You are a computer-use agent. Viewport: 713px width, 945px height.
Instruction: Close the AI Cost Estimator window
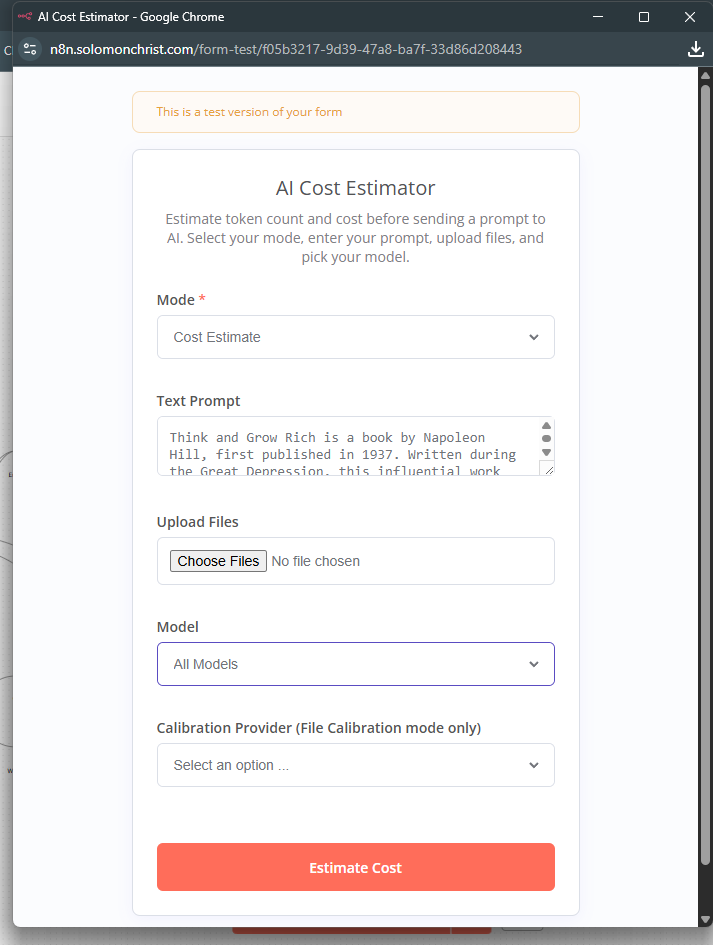[x=690, y=17]
